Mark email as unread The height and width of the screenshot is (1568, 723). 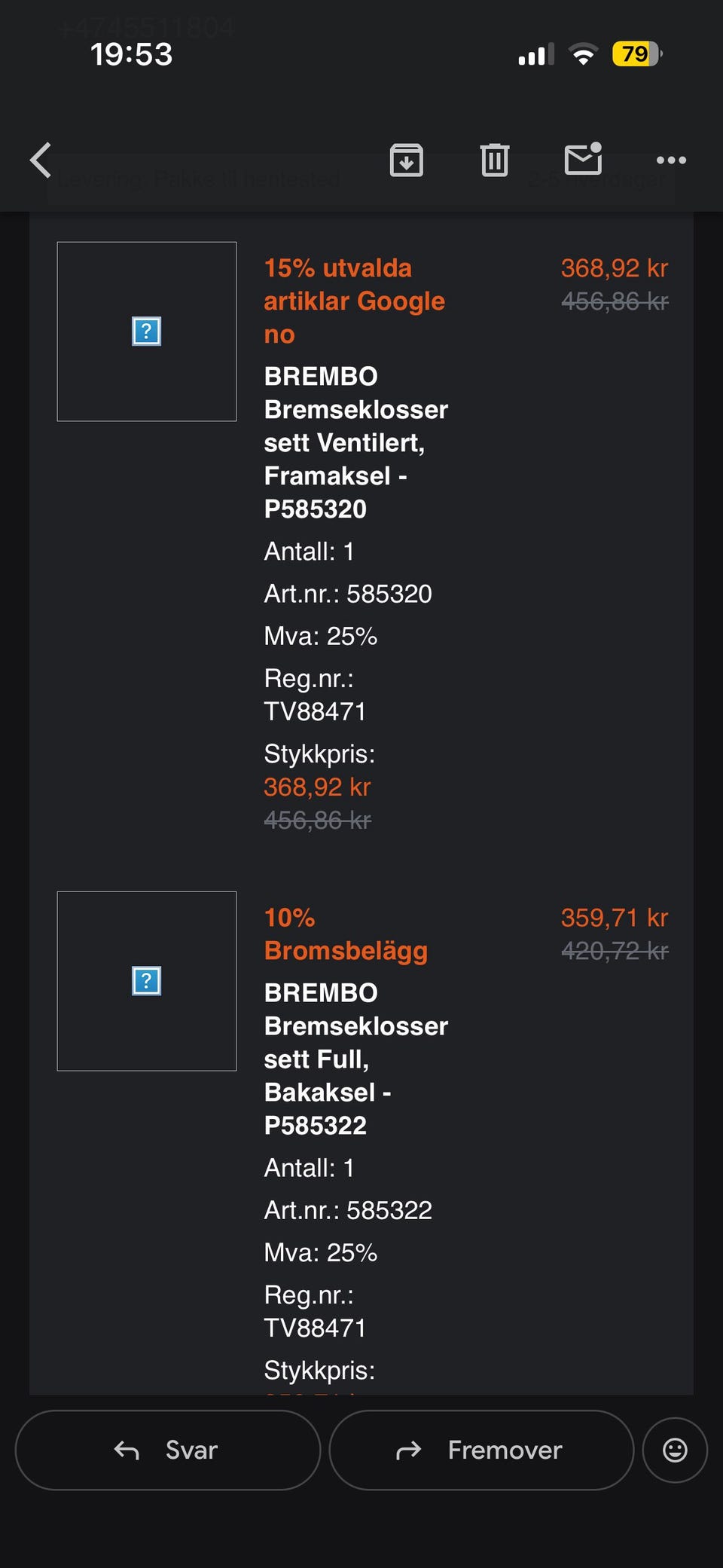(x=583, y=159)
